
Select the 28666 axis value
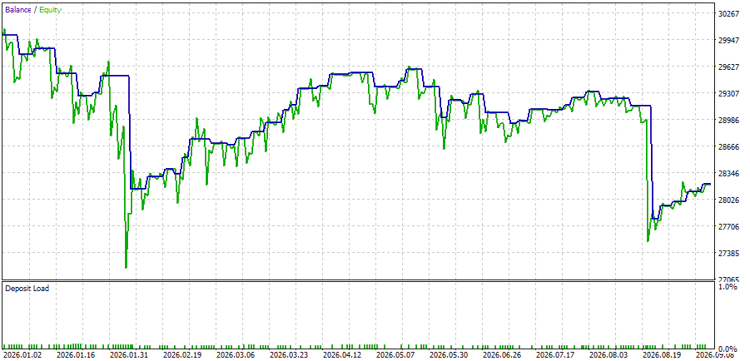pos(729,147)
